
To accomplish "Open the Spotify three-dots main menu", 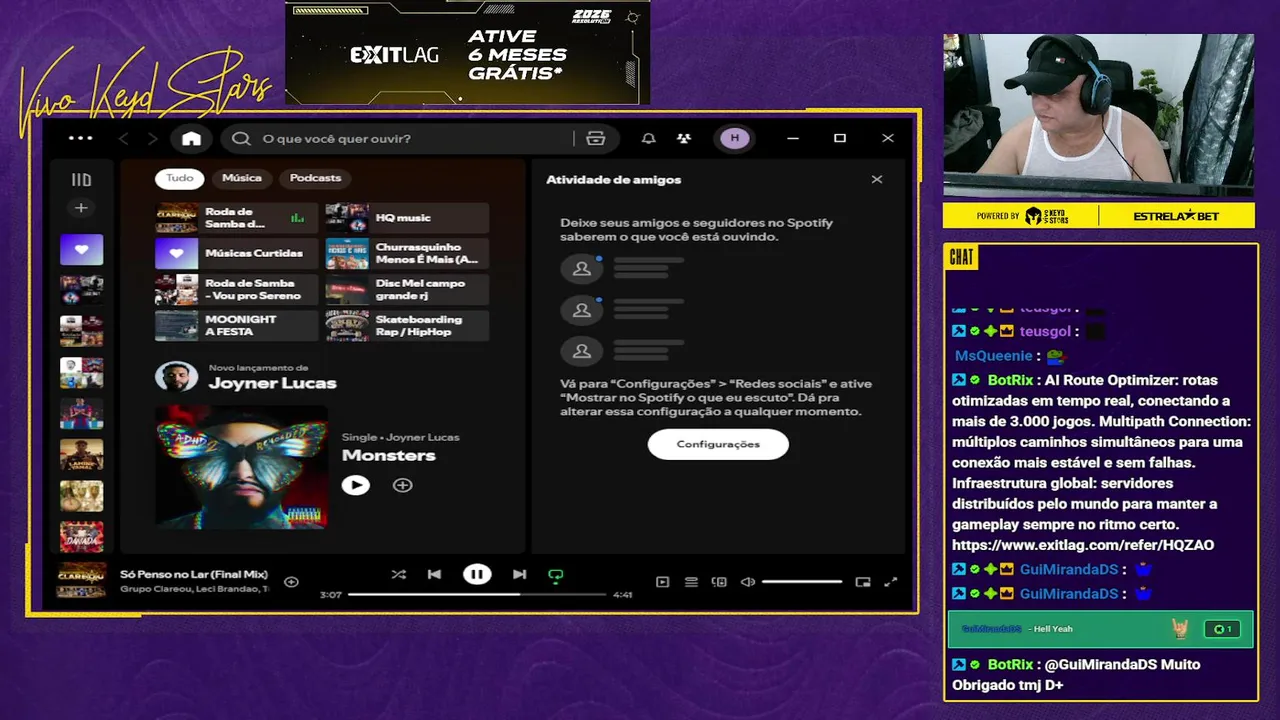I will click(x=80, y=138).
